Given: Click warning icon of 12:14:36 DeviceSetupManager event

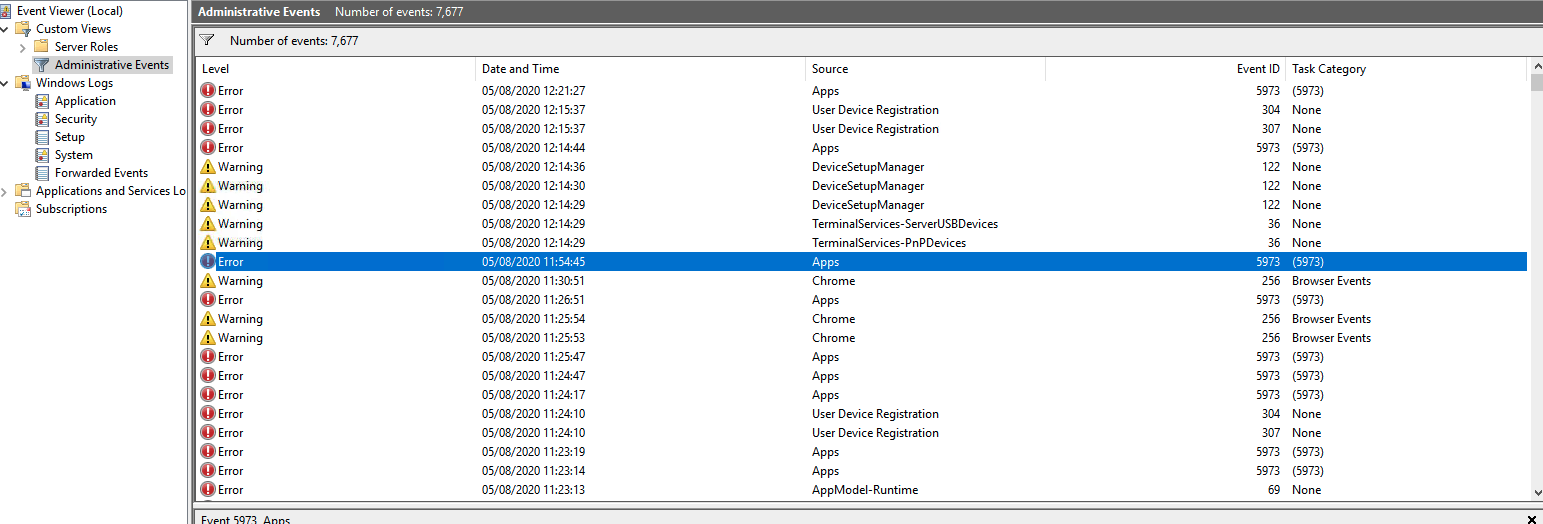Looking at the screenshot, I should [x=208, y=167].
